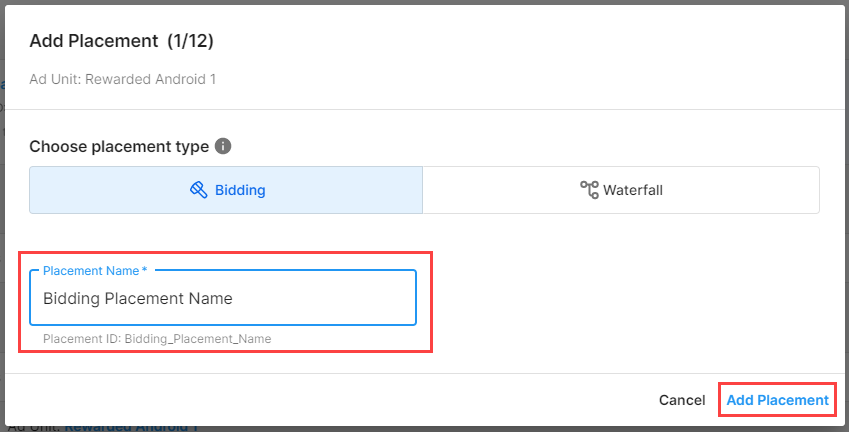This screenshot has width=849, height=432.
Task: Click the Waterfall flow icon
Action: point(589,190)
